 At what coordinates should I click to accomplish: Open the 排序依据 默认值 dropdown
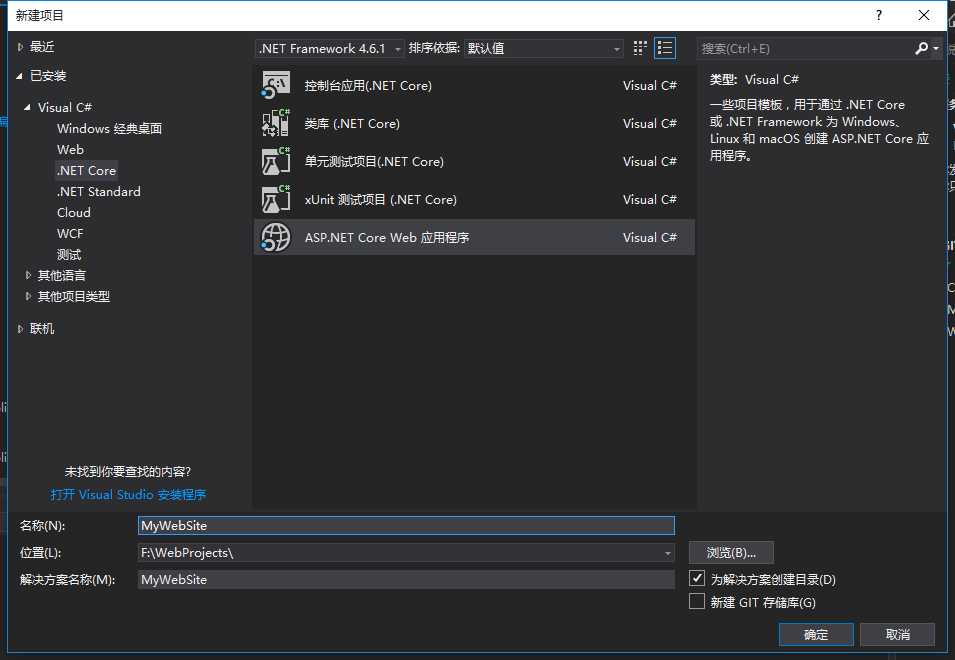(543, 48)
